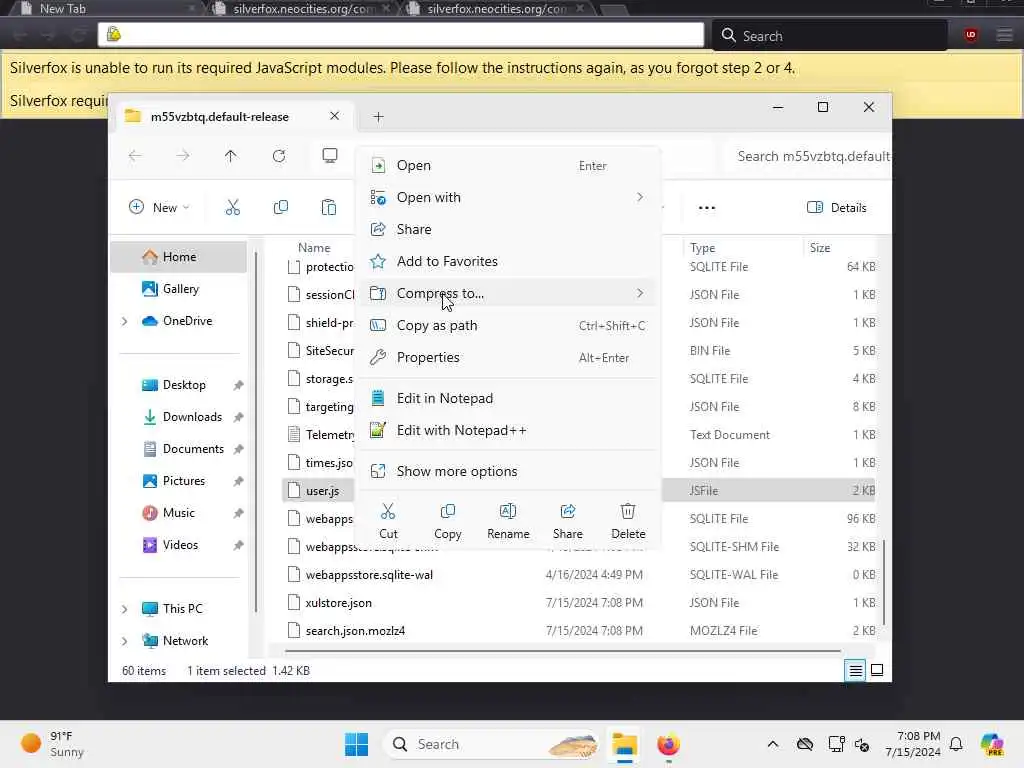Click the Copy icon in context menu
The height and width of the screenshot is (768, 1024).
coord(448,511)
